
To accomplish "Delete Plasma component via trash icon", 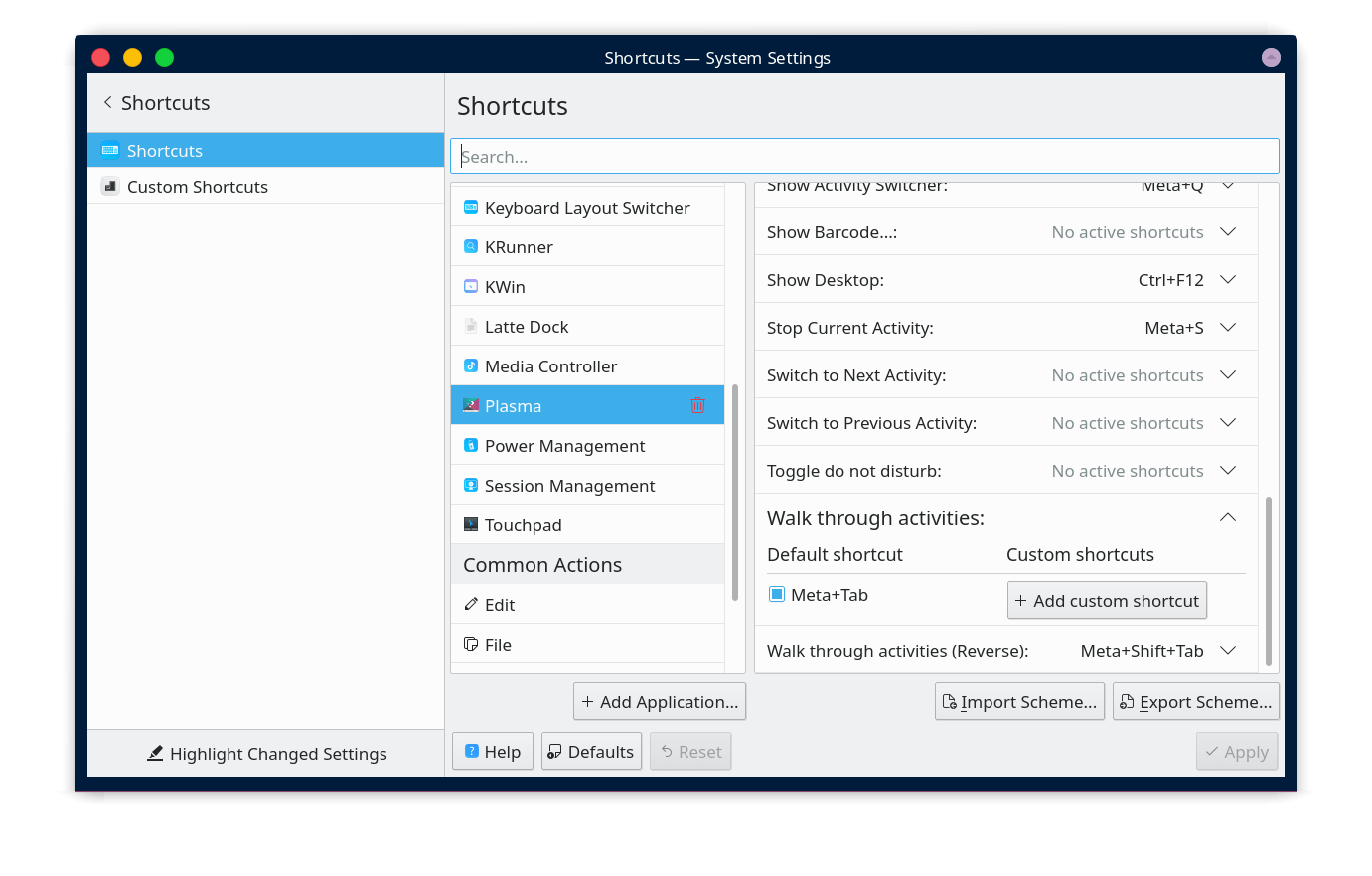I will tap(697, 405).
